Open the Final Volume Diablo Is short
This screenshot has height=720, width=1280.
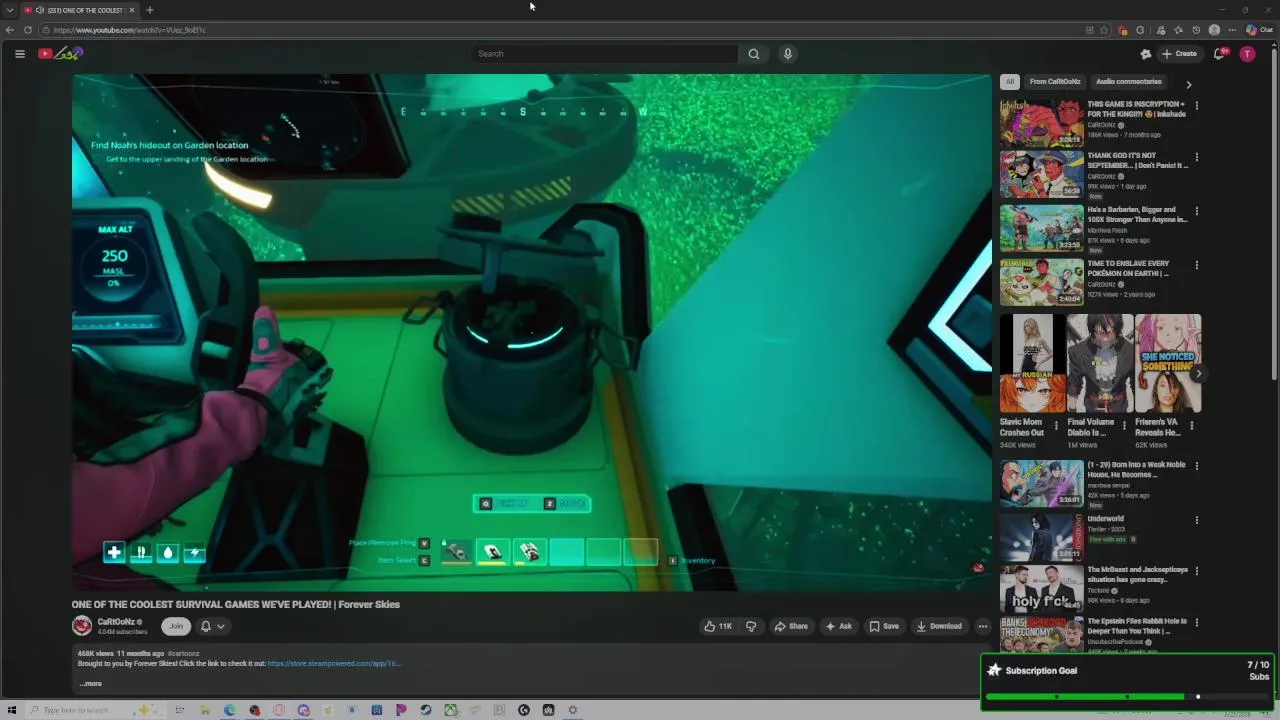(x=1100, y=363)
